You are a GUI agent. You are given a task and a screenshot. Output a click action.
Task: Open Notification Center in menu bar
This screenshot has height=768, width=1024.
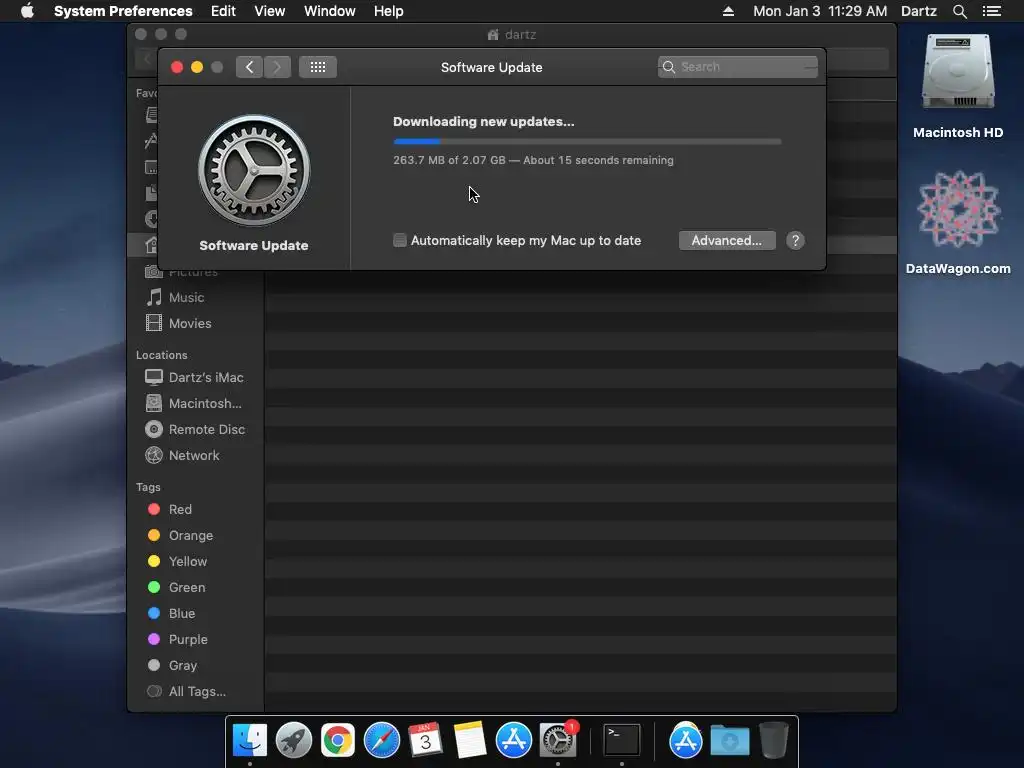991,11
